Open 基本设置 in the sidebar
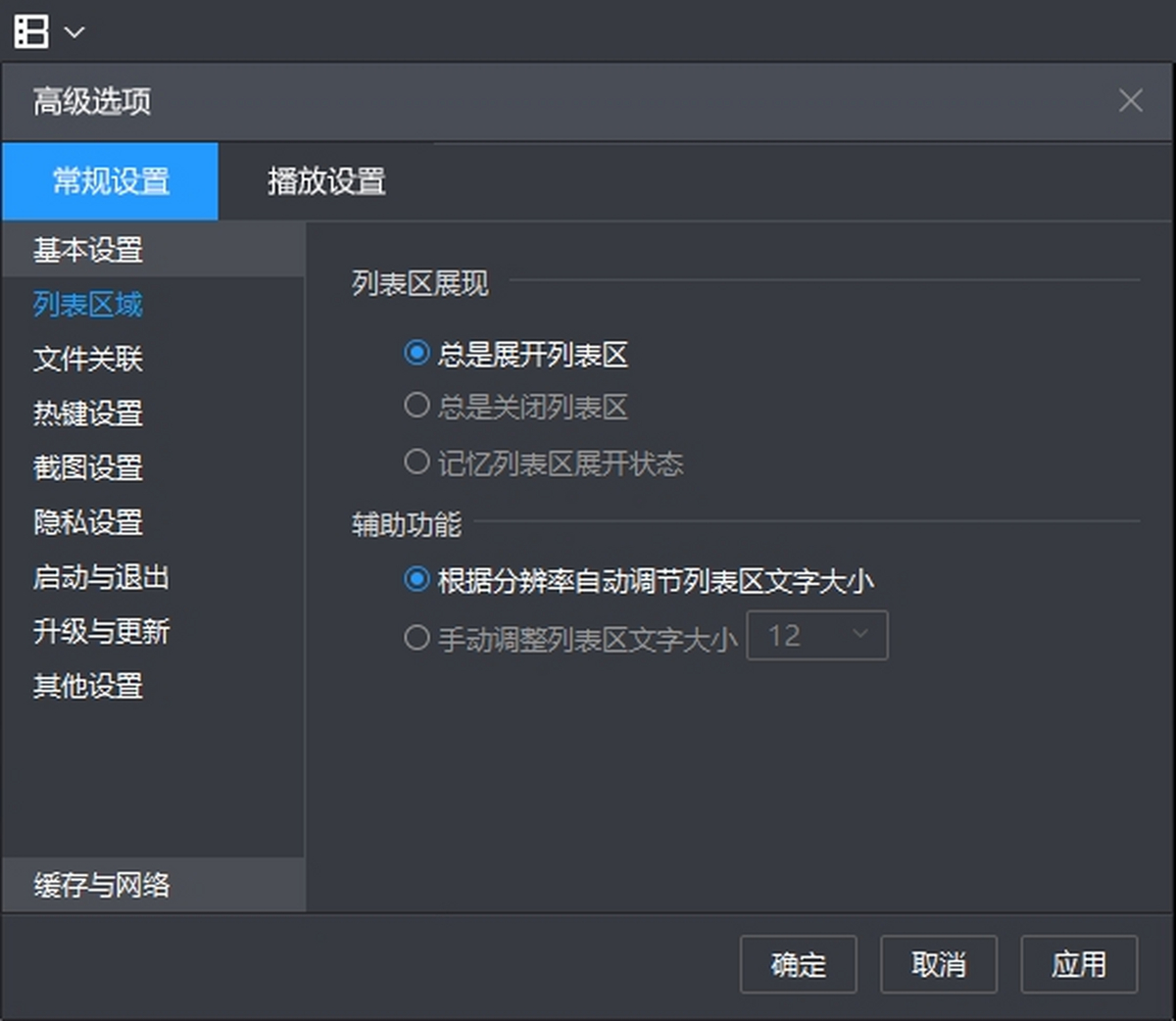Viewport: 1176px width, 1021px height. coord(88,250)
